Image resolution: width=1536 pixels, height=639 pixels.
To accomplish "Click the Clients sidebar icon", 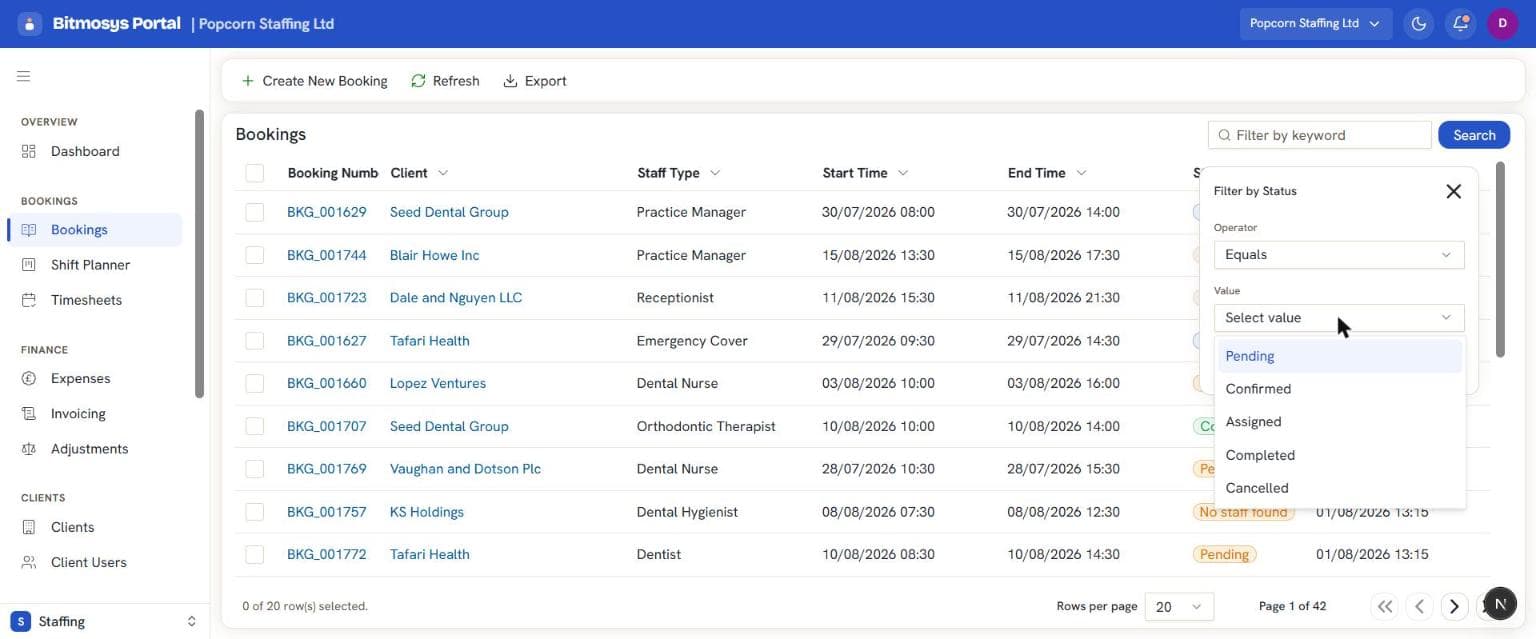I will coord(29,527).
